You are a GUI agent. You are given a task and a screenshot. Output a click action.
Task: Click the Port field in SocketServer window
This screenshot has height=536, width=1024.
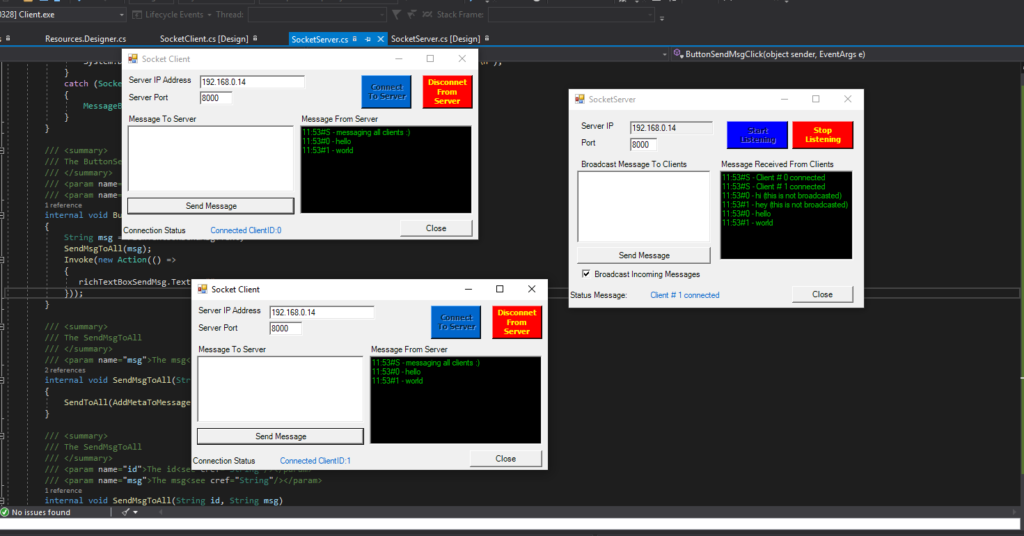645,145
